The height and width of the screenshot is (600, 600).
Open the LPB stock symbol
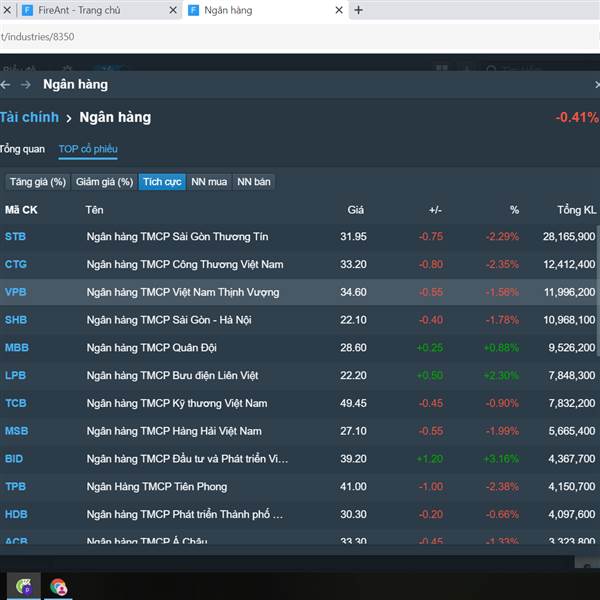pyautogui.click(x=15, y=375)
